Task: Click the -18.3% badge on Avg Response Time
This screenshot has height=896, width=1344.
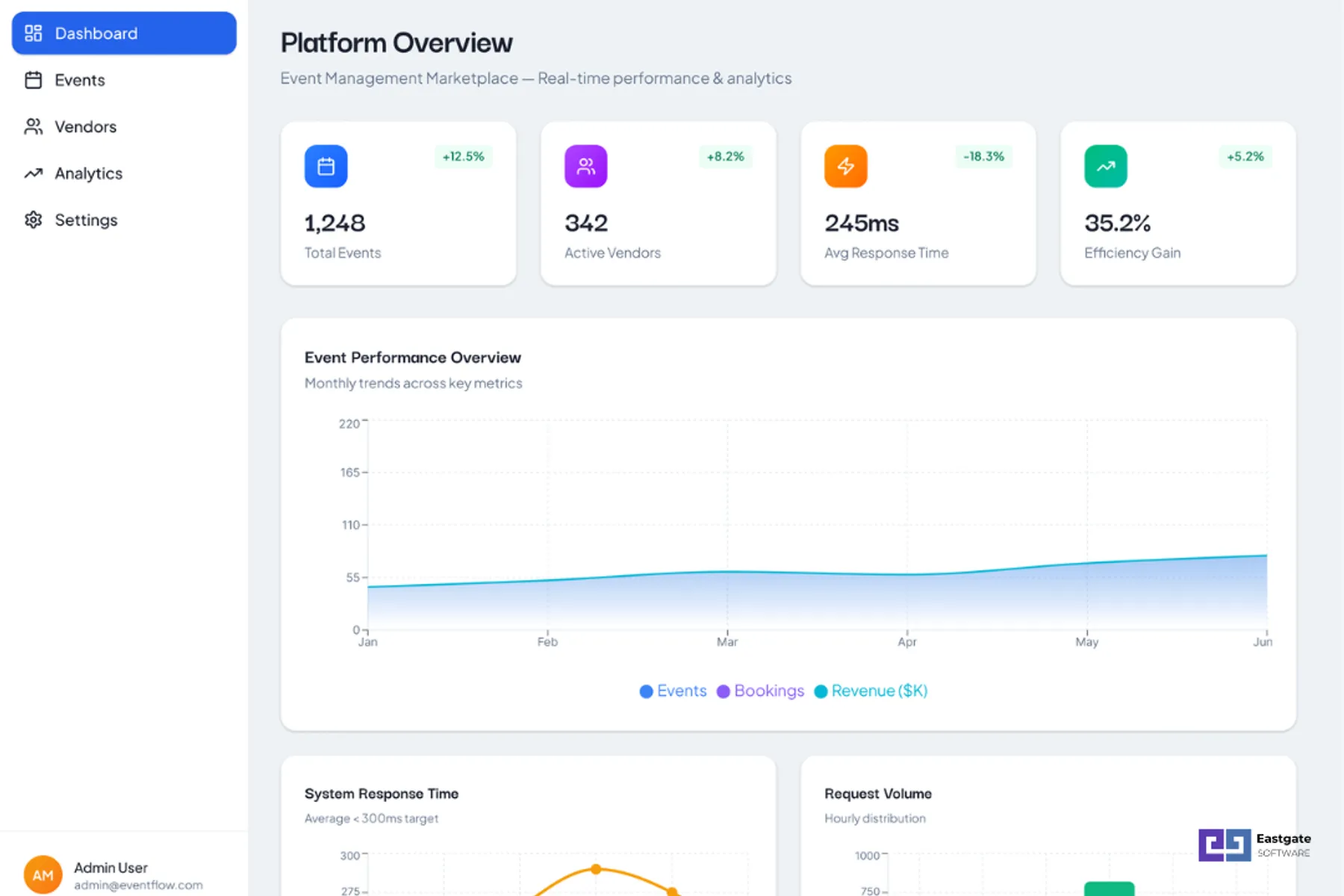Action: coord(983,156)
